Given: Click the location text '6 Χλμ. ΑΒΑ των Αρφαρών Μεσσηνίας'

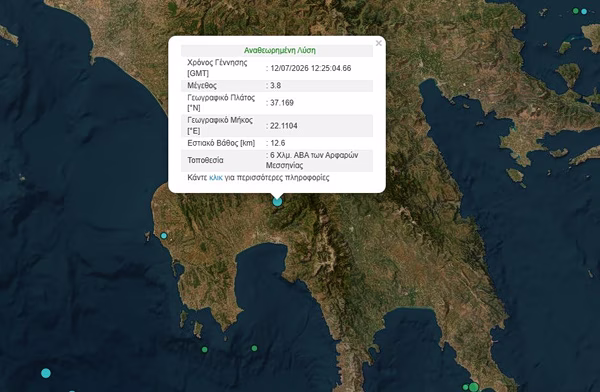Looking at the screenshot, I should pos(312,160).
